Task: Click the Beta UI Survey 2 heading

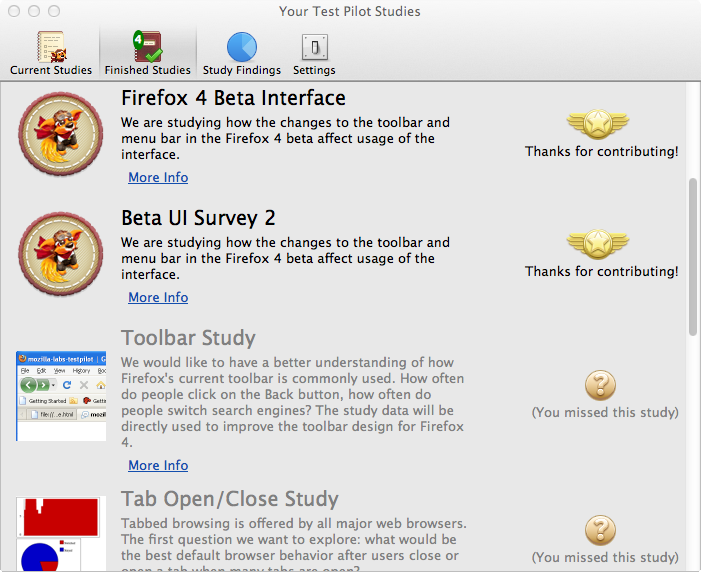Action: click(198, 218)
